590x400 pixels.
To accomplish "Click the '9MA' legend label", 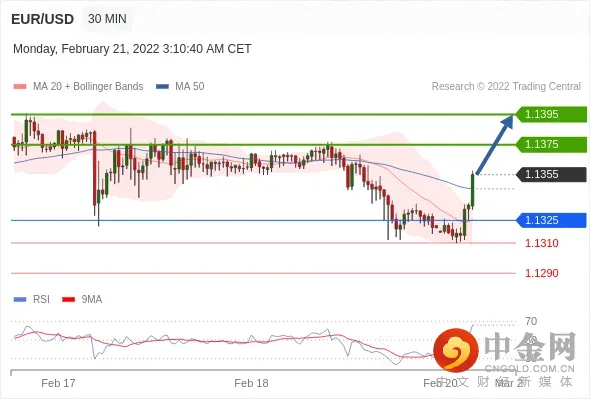I will (x=92, y=300).
